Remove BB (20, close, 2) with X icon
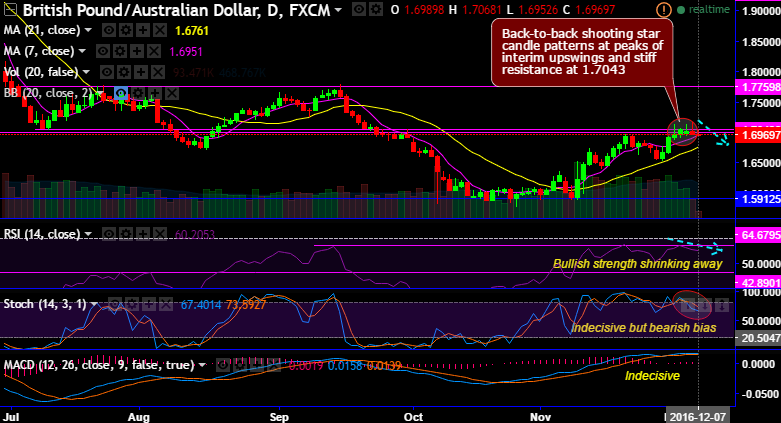The height and width of the screenshot is (423, 781). point(171,93)
